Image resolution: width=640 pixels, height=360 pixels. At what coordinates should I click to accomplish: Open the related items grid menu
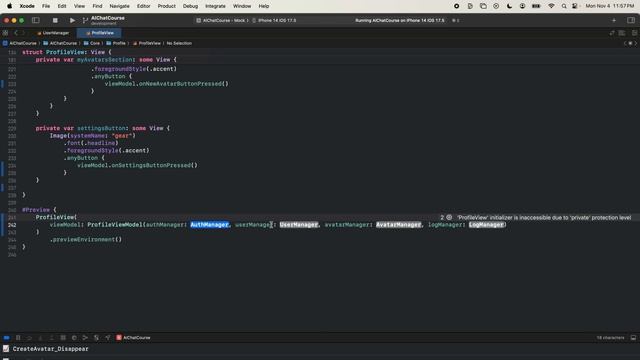pos(5,33)
